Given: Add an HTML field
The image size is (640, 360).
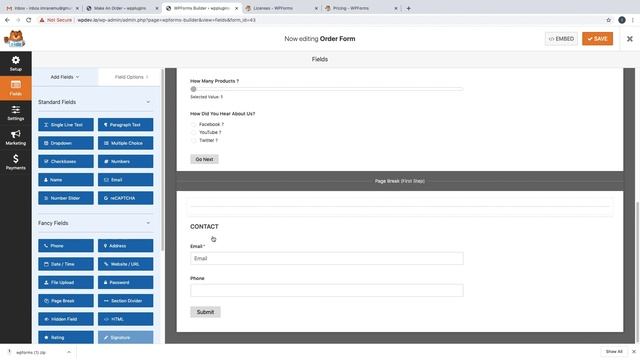Looking at the screenshot, I should [125, 319].
